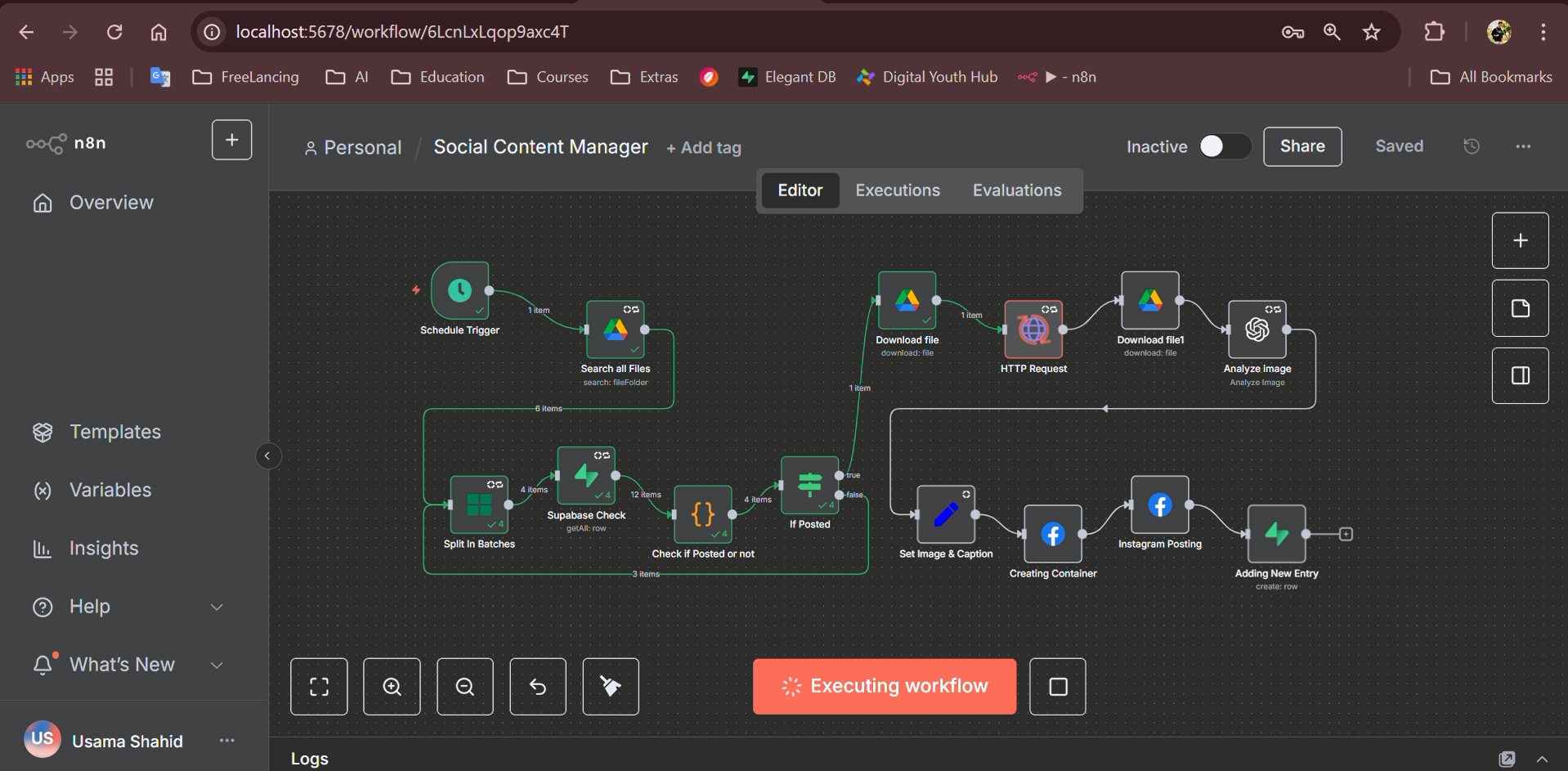Open the Supabase Check node

pyautogui.click(x=586, y=475)
